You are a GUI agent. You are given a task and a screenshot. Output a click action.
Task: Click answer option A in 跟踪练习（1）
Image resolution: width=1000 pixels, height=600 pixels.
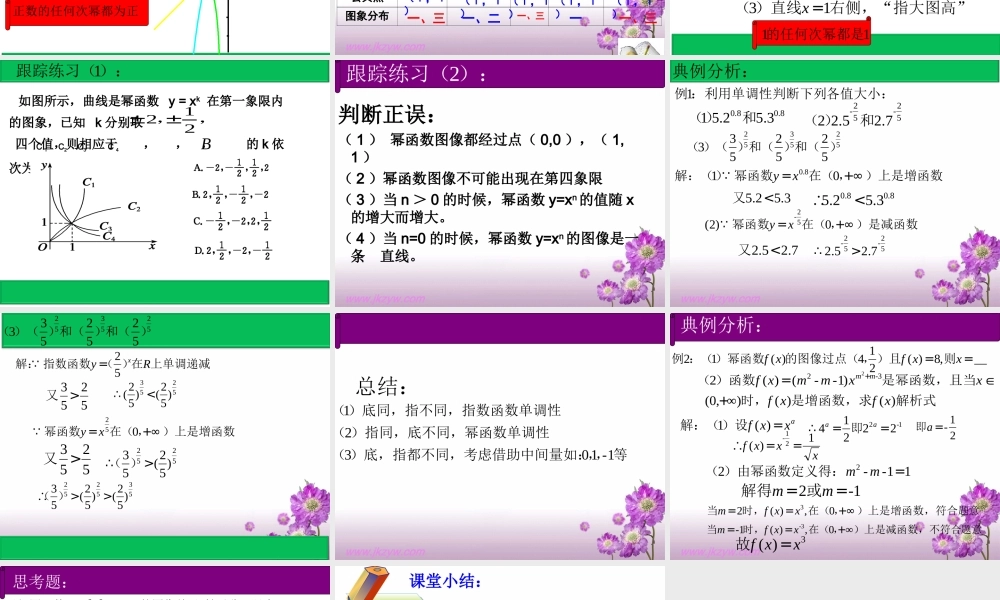(231, 168)
